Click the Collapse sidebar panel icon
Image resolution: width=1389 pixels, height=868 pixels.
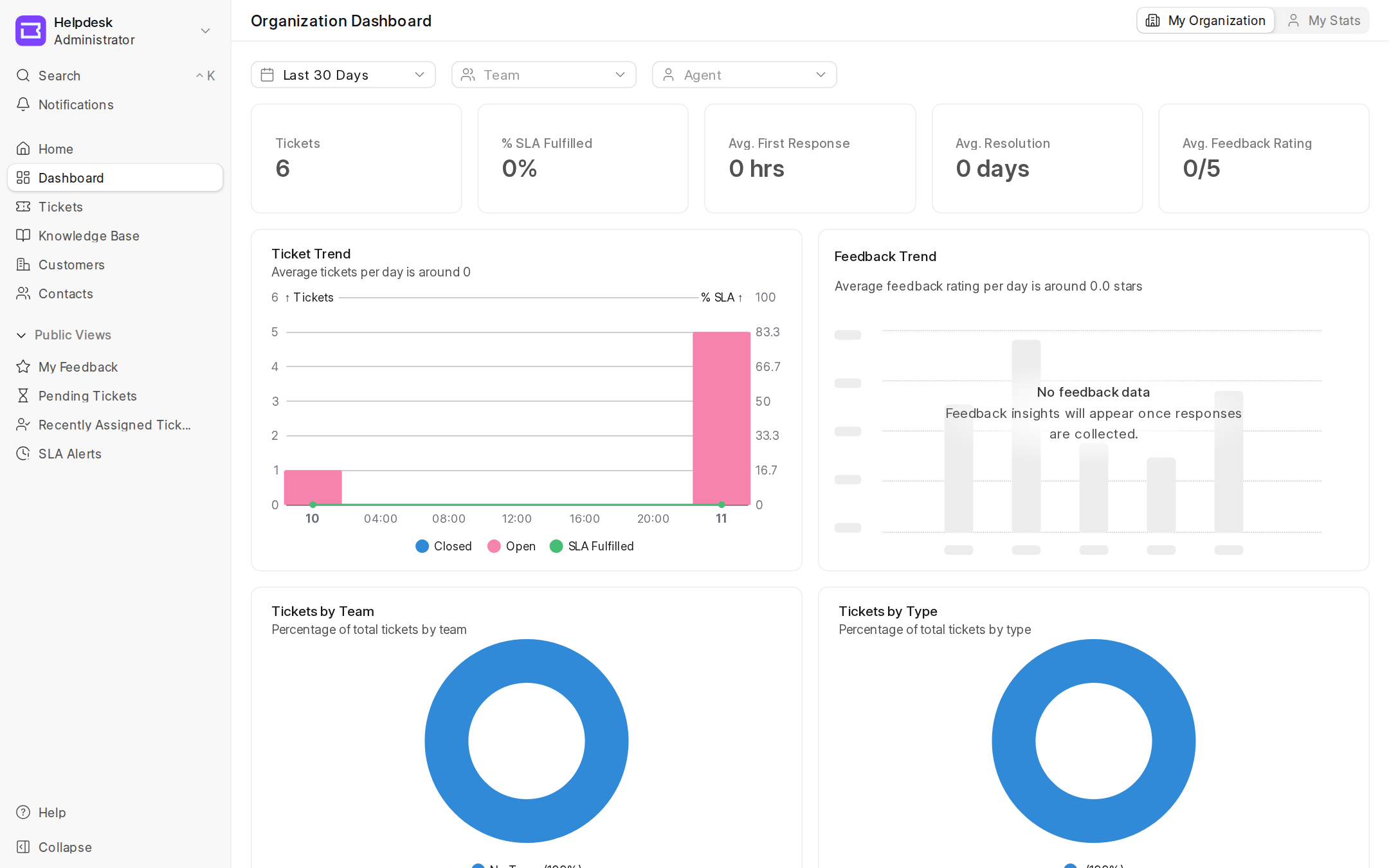pyautogui.click(x=23, y=847)
